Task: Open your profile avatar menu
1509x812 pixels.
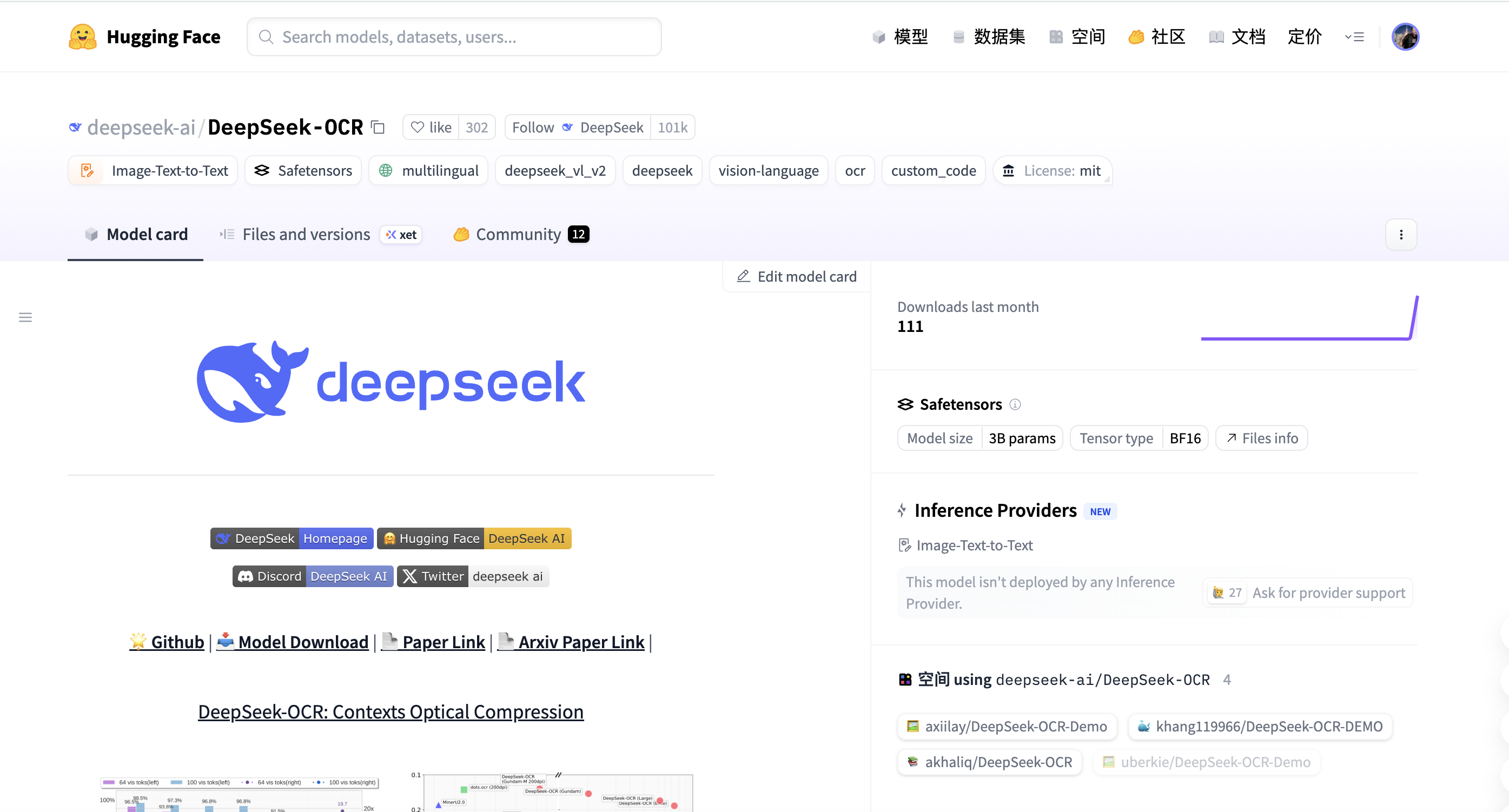Action: [1405, 36]
